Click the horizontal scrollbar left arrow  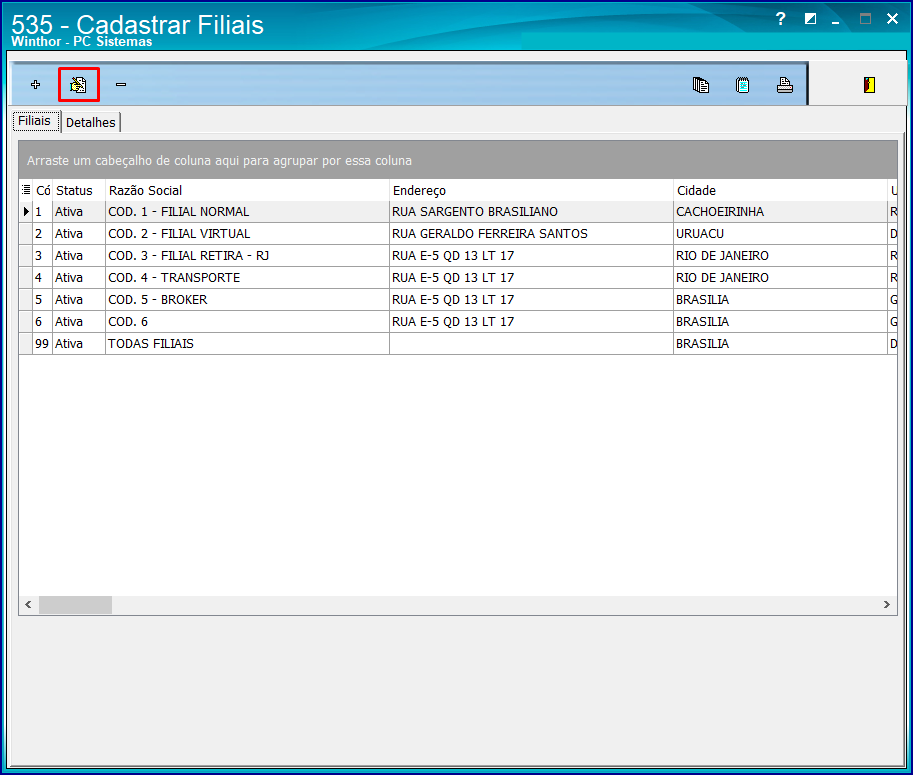(28, 604)
